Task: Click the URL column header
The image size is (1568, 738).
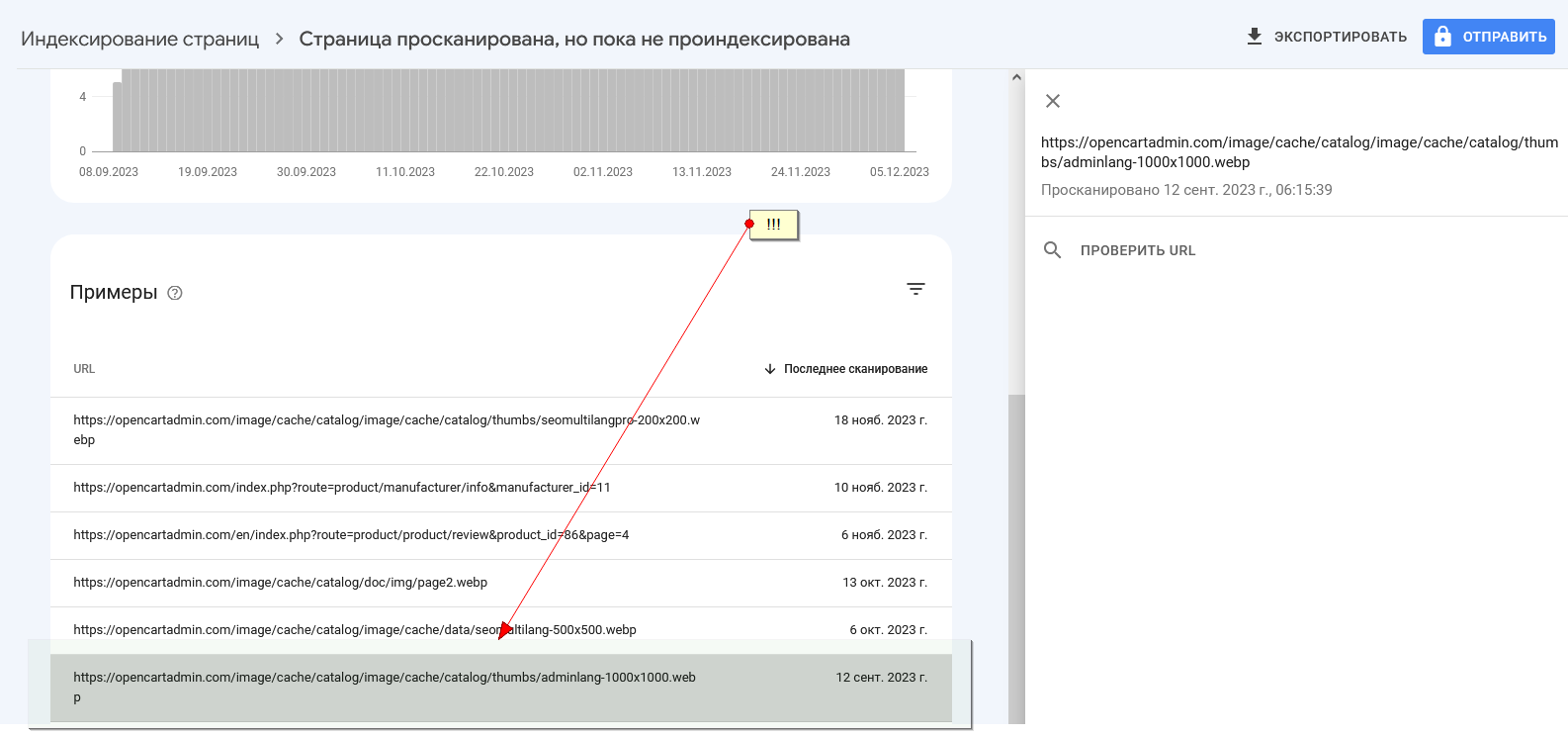Action: pyautogui.click(x=84, y=369)
